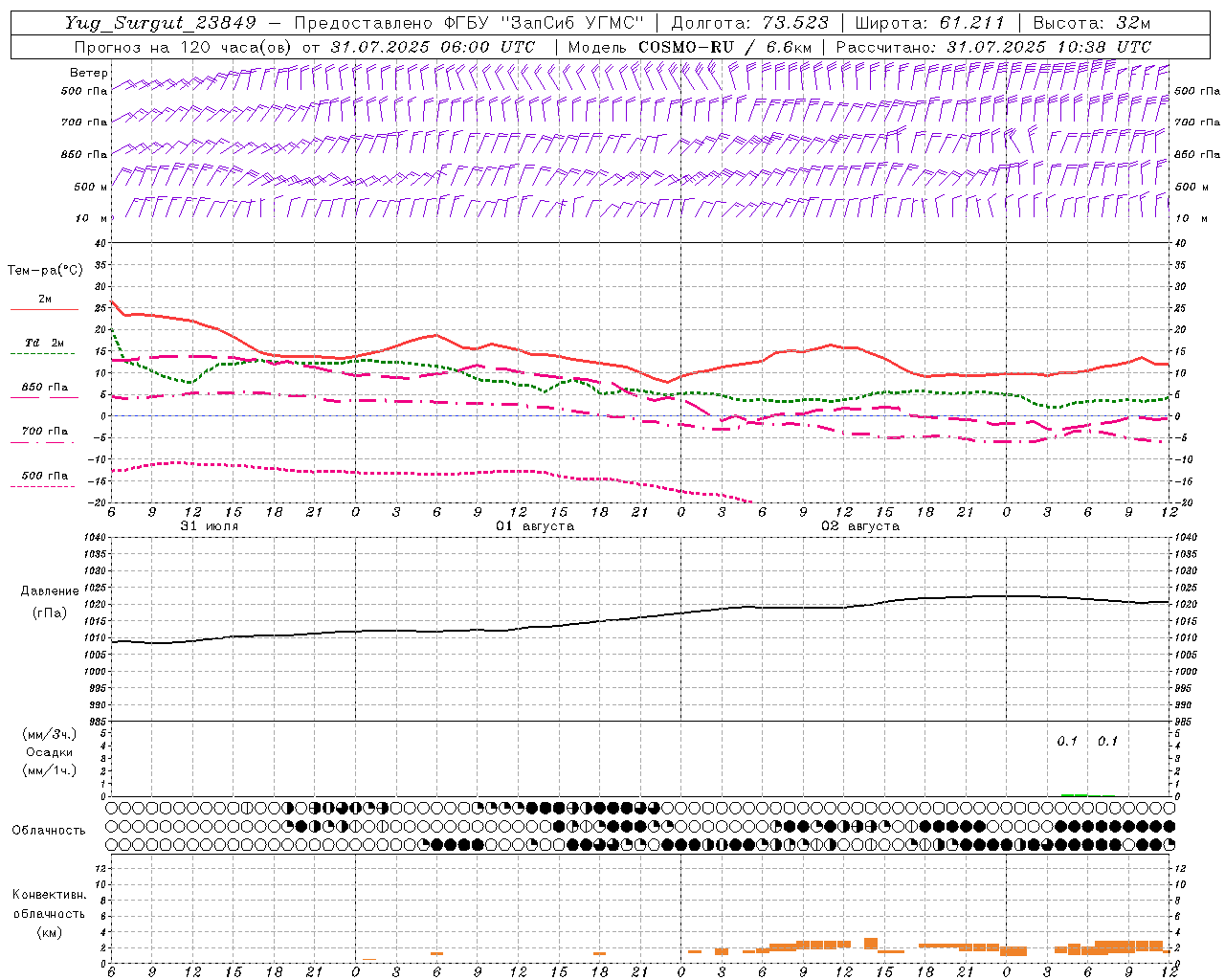Click the Облачность panel label
The image size is (1225, 980).
click(x=49, y=830)
